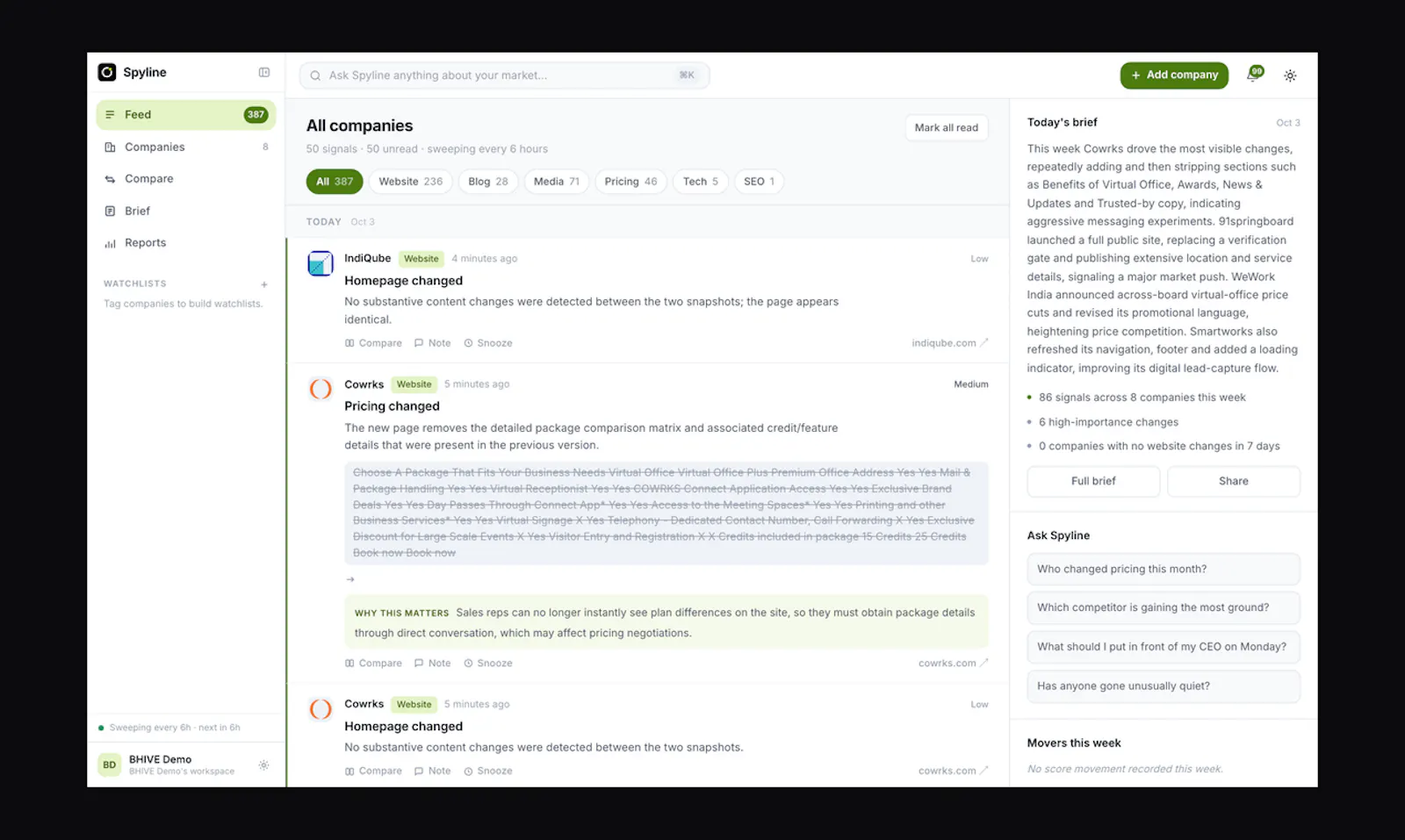Compare the IndiQube Homepage changed signal
This screenshot has height=840, width=1405.
pyautogui.click(x=373, y=343)
